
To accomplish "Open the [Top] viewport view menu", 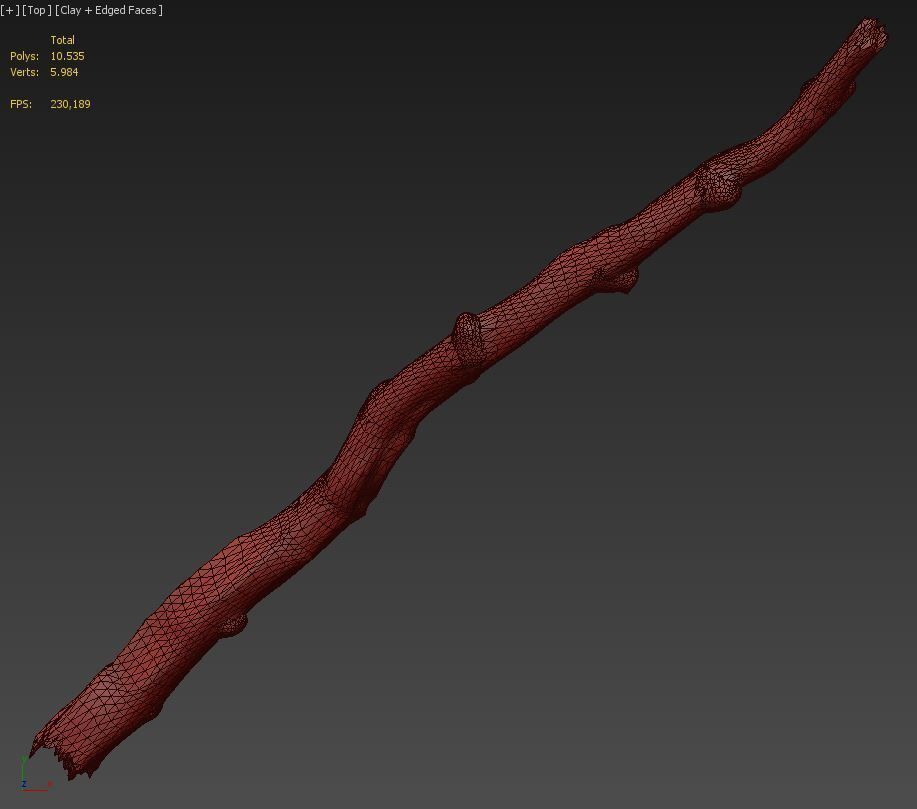I will [x=36, y=10].
